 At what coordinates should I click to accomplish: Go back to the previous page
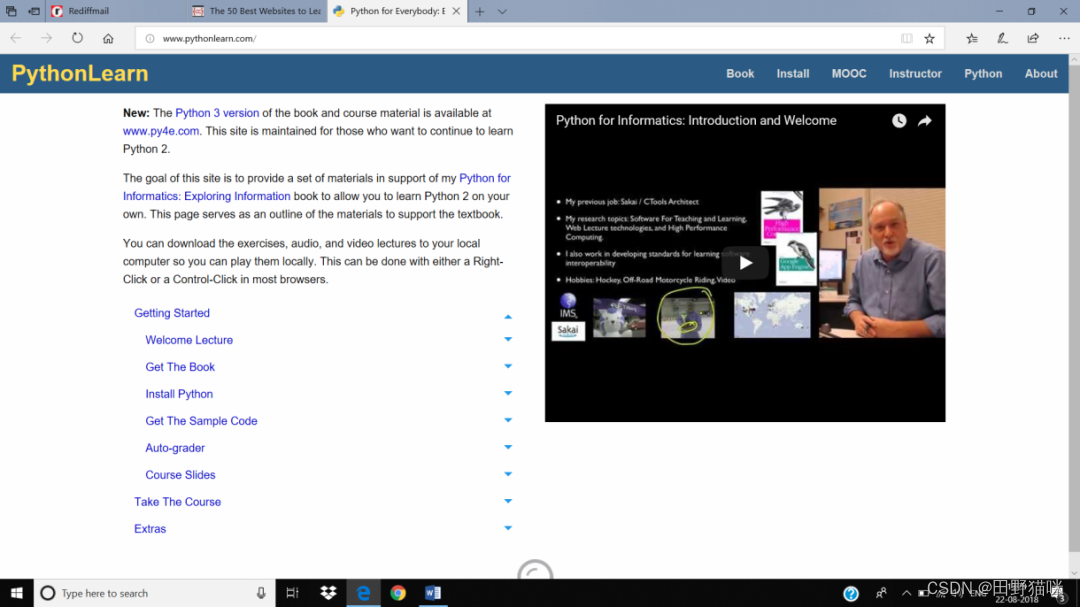coord(15,39)
